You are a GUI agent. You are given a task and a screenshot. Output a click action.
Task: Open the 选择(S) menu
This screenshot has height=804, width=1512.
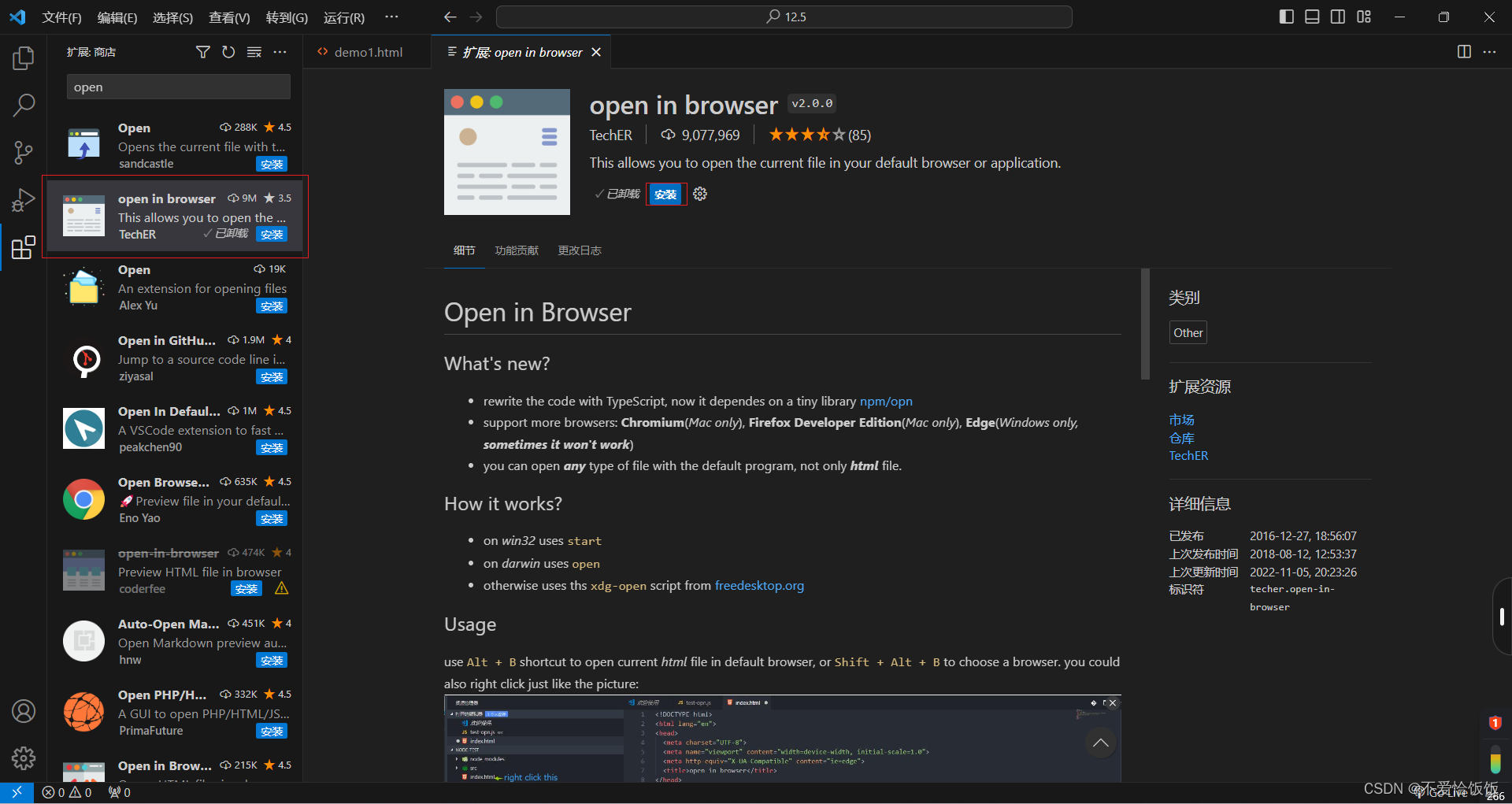point(172,17)
